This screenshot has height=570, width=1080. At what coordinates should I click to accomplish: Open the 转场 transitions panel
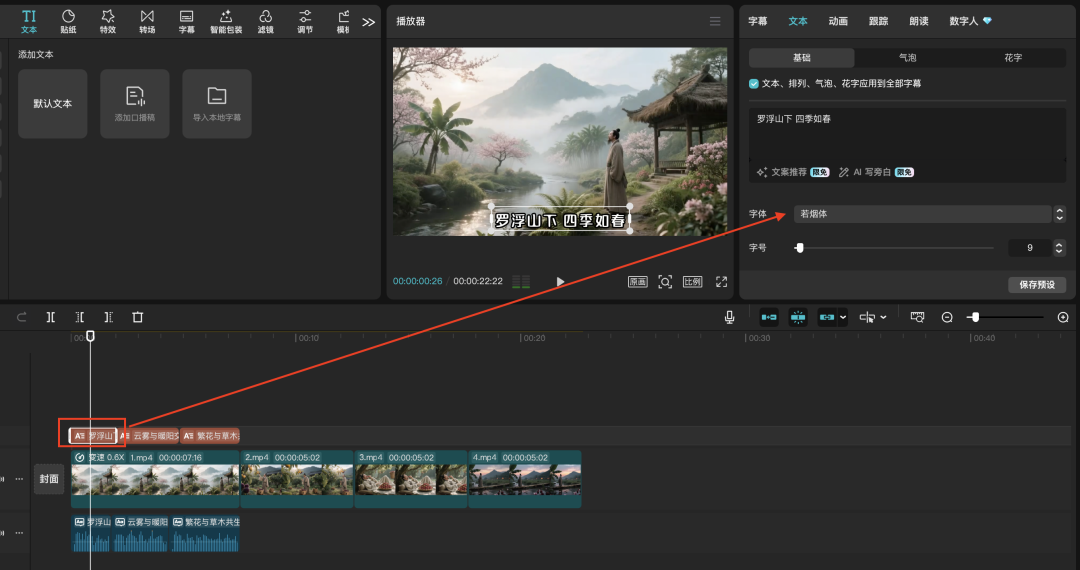tap(147, 21)
